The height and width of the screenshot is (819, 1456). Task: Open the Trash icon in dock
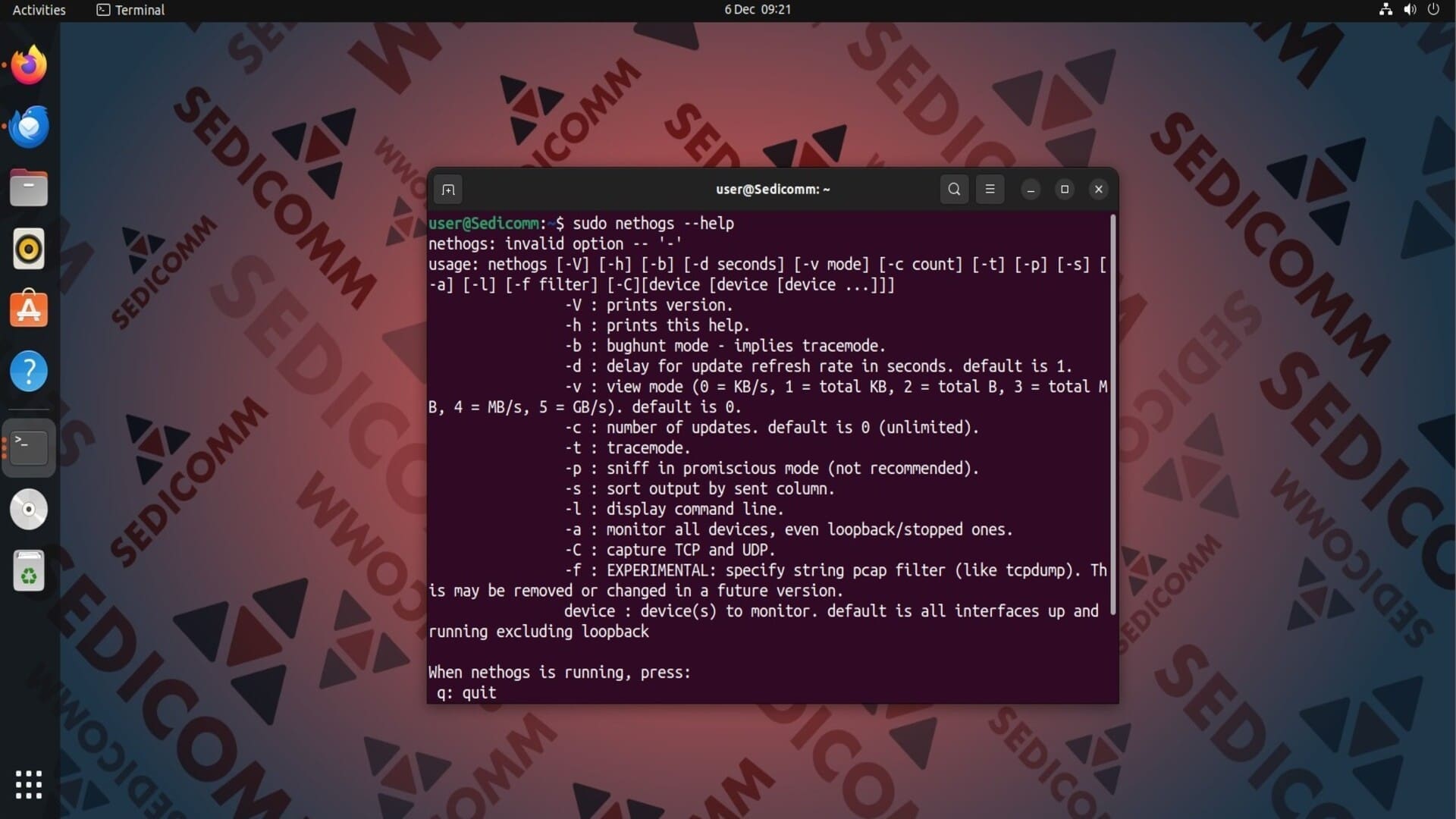pos(29,570)
